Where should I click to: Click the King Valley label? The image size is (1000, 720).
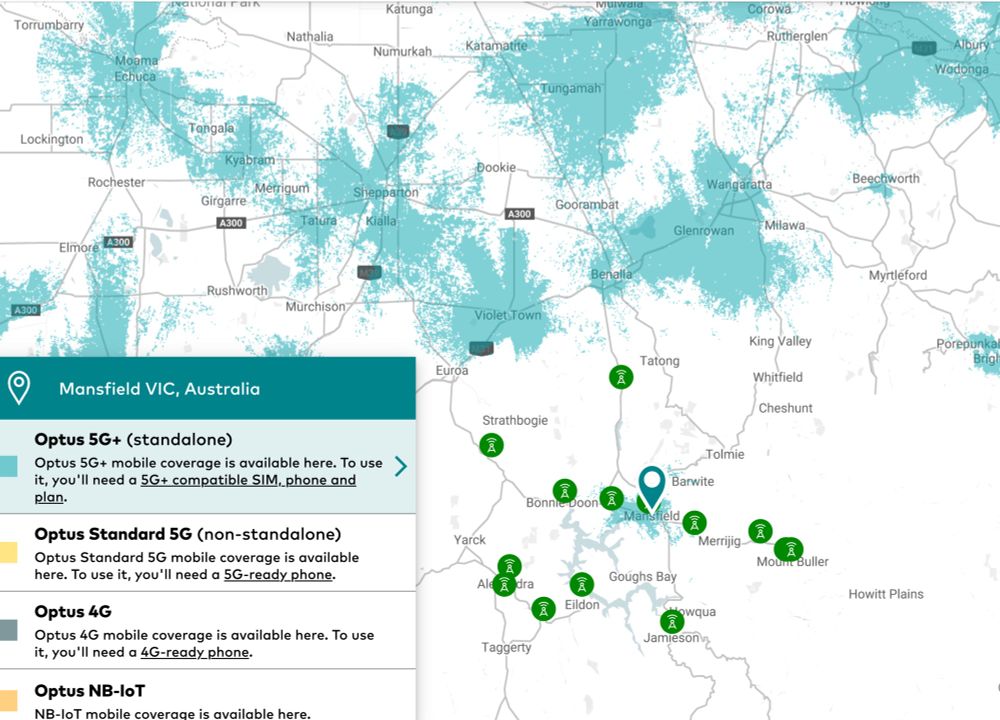(x=780, y=341)
